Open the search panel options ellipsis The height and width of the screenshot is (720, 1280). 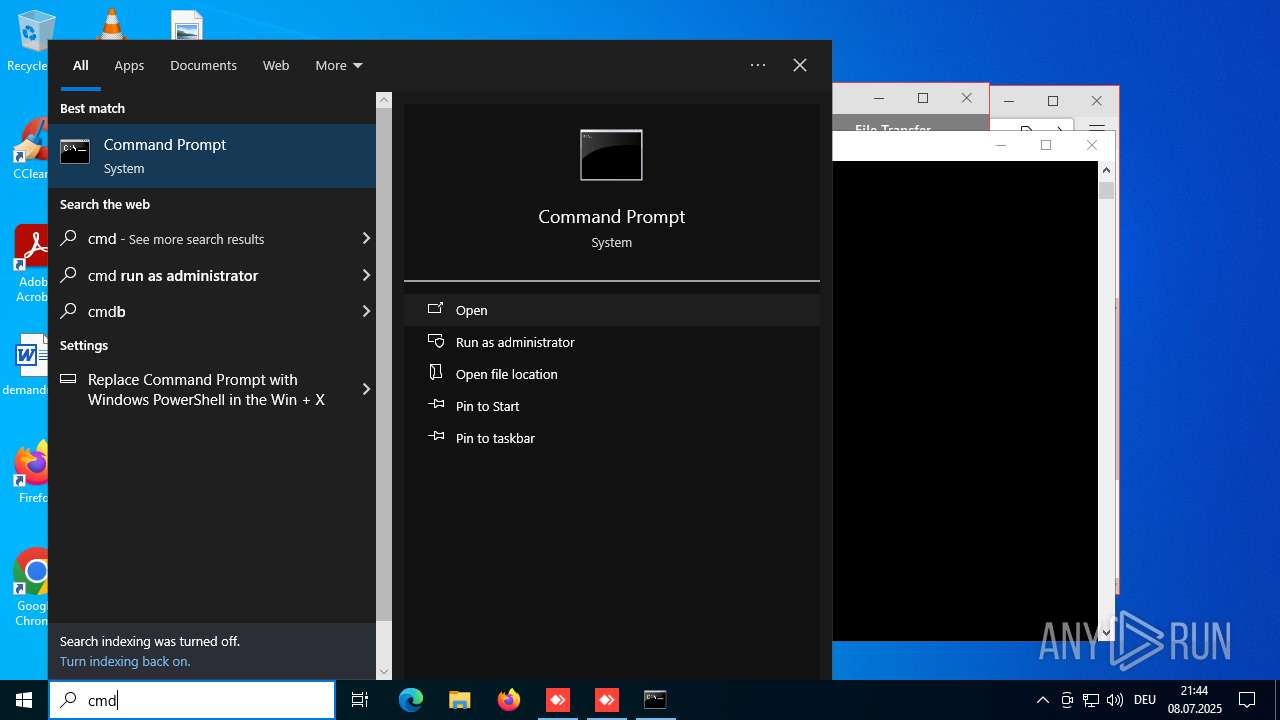(758, 65)
